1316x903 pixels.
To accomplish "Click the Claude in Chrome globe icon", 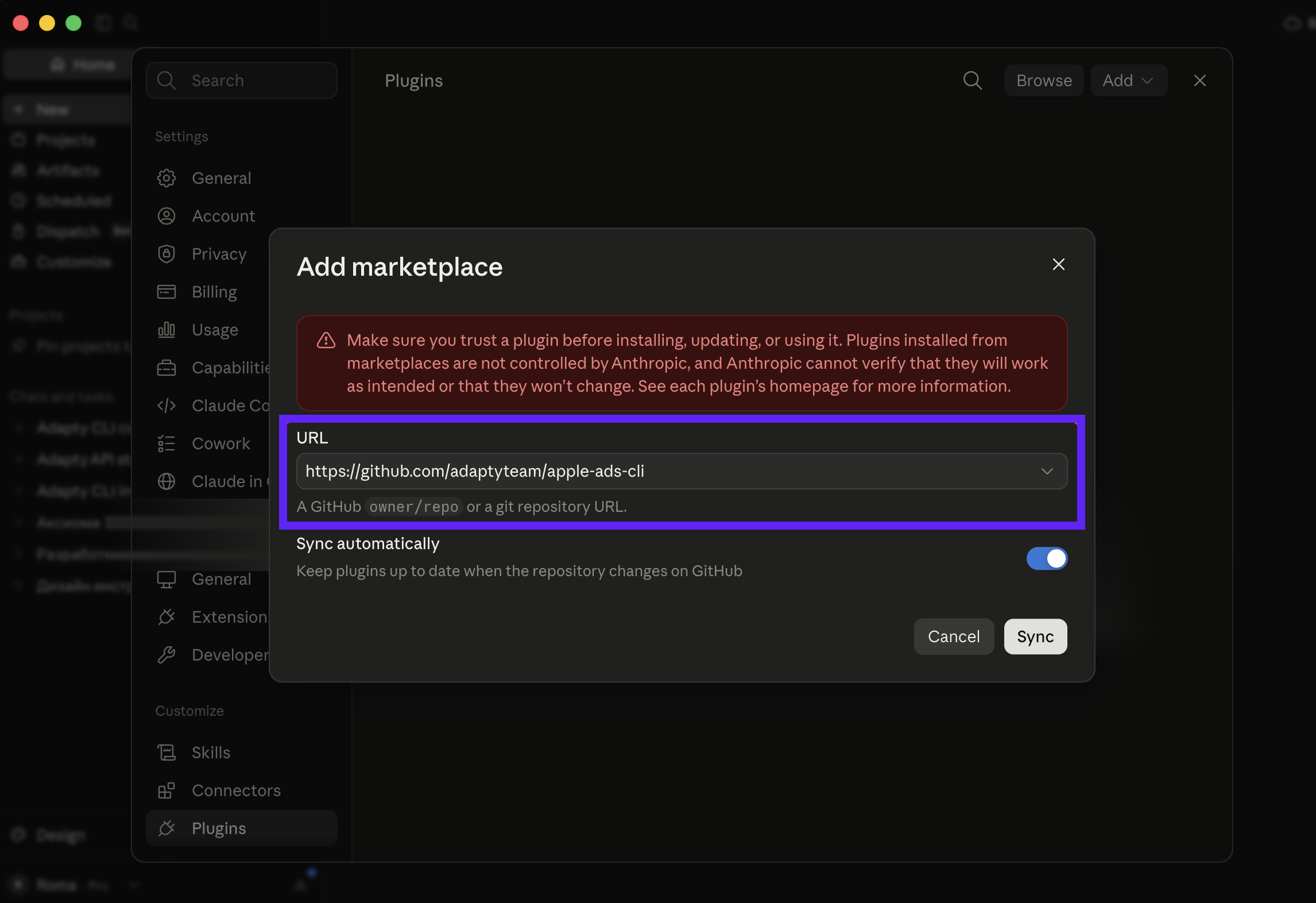I will 167,481.
